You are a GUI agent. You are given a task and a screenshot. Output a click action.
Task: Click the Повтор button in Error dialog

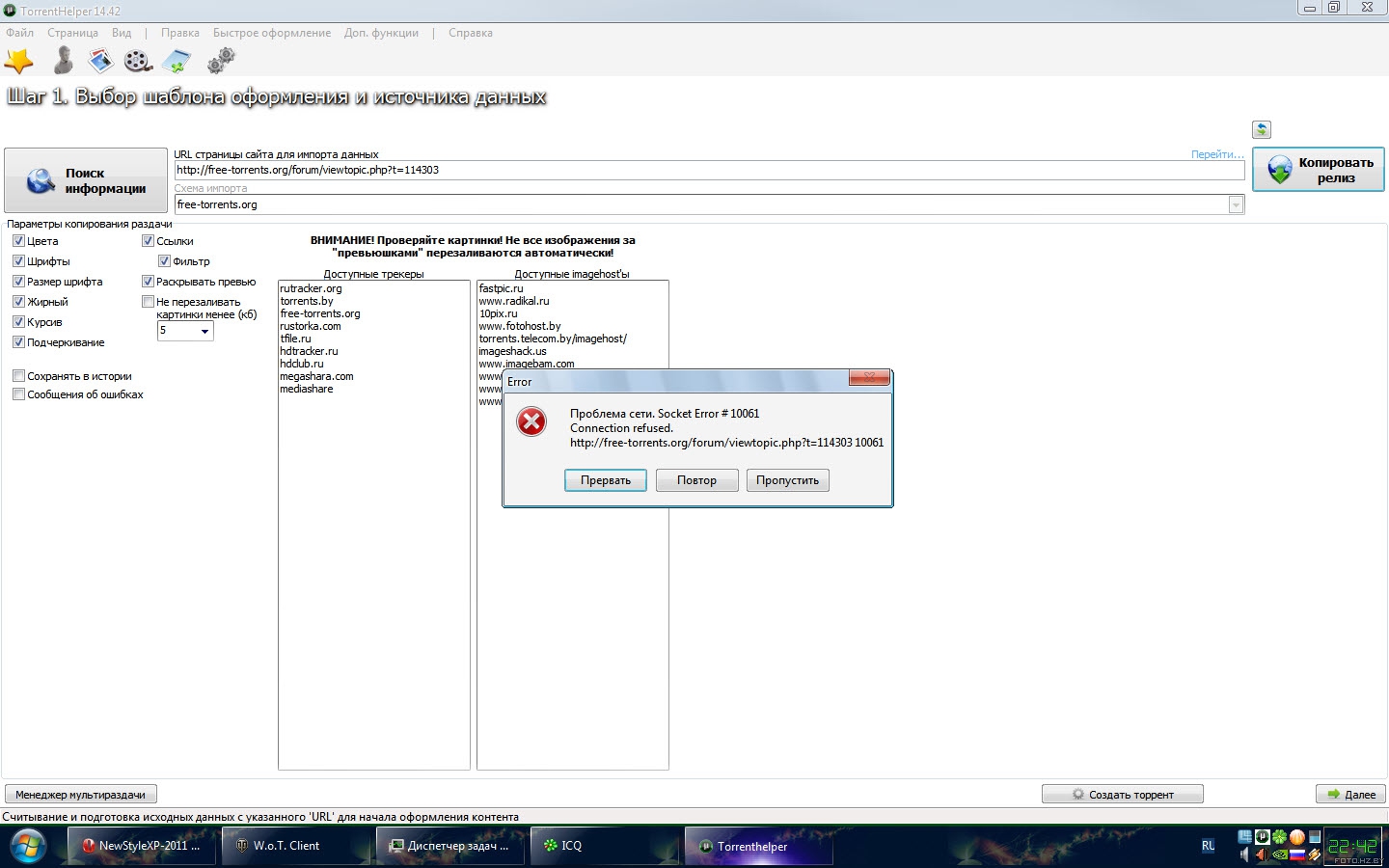696,480
